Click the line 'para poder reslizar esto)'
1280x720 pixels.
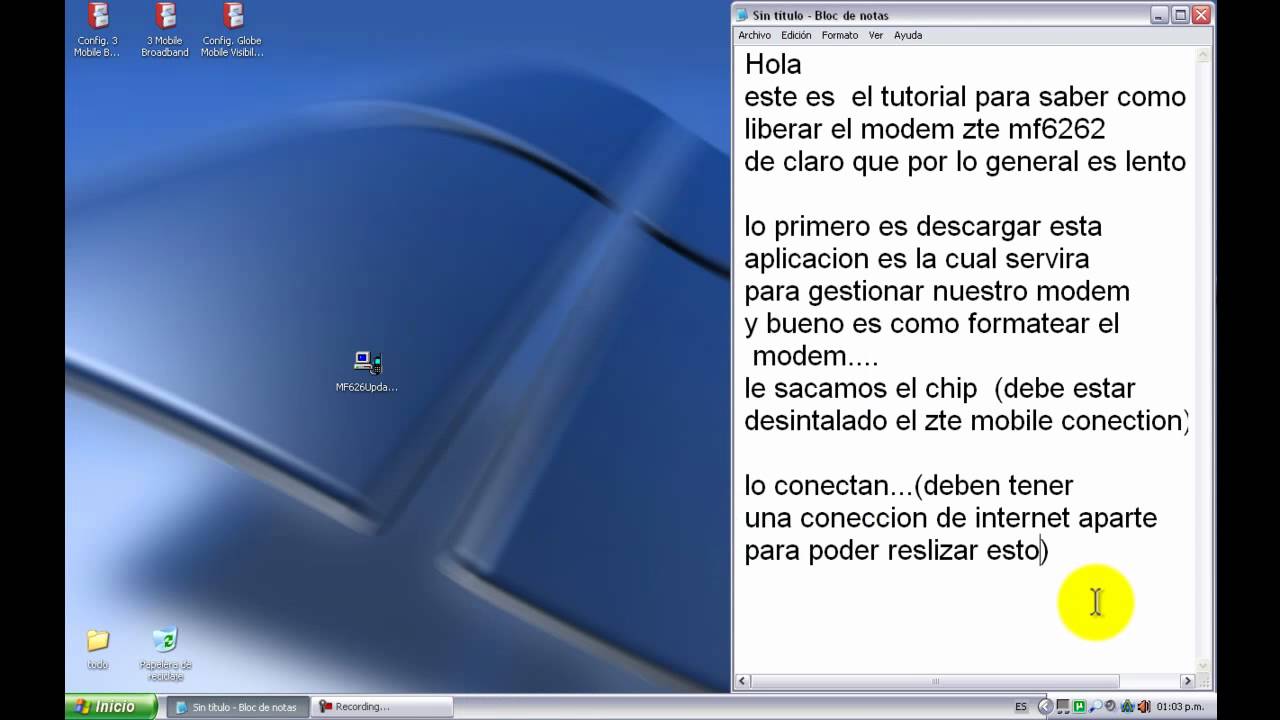[896, 551]
